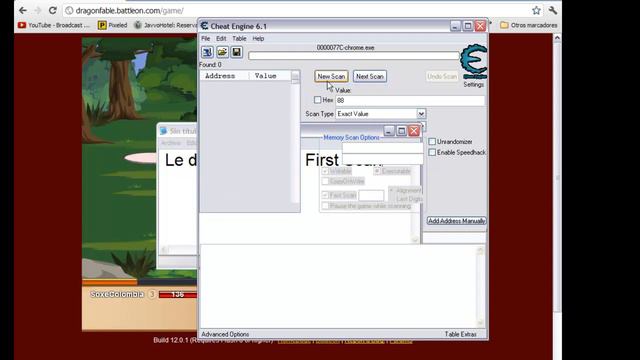Toggle the Executable checkbox
The height and width of the screenshot is (360, 640).
coord(377,171)
